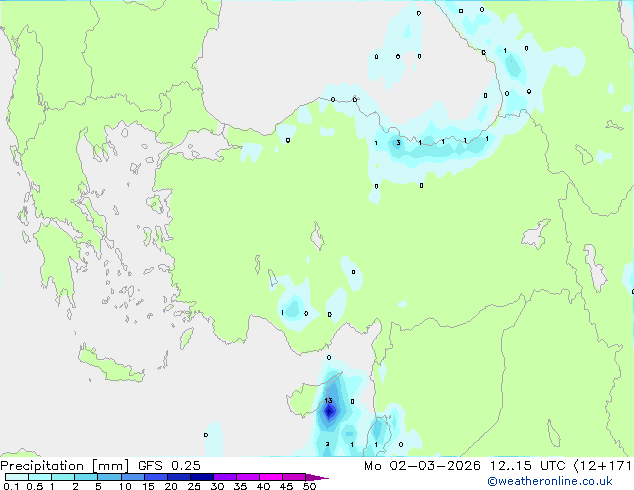The height and width of the screenshot is (490, 634).
Task: Click the 5–10 mm legend color swatch
Action: click(x=109, y=477)
